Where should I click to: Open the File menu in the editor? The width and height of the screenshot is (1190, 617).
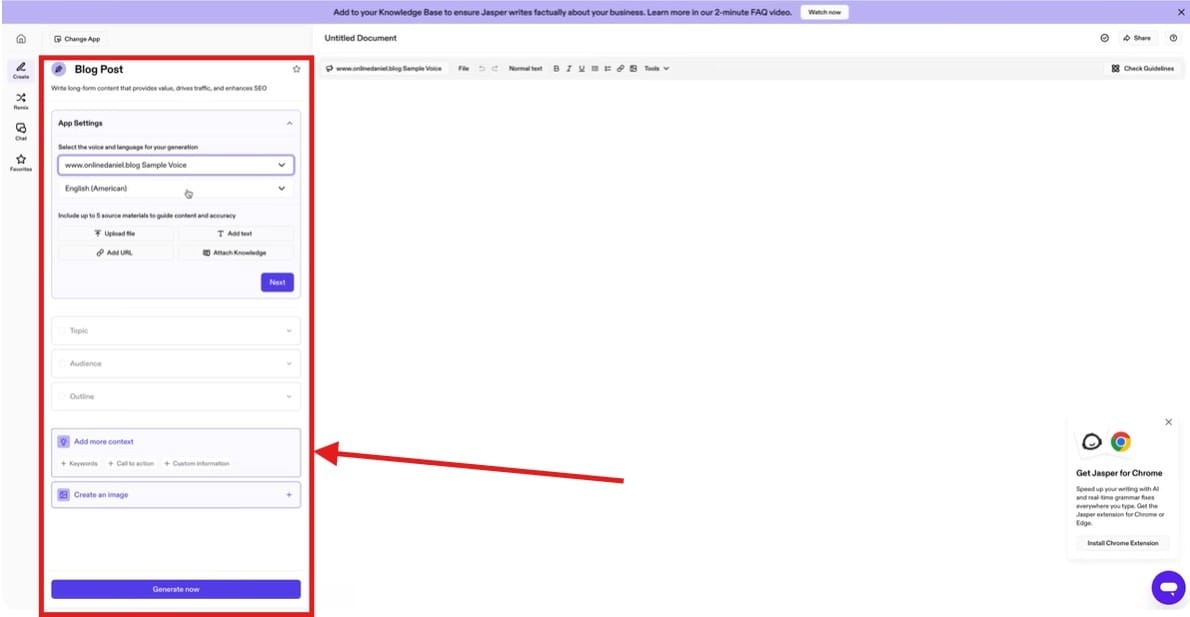[463, 68]
